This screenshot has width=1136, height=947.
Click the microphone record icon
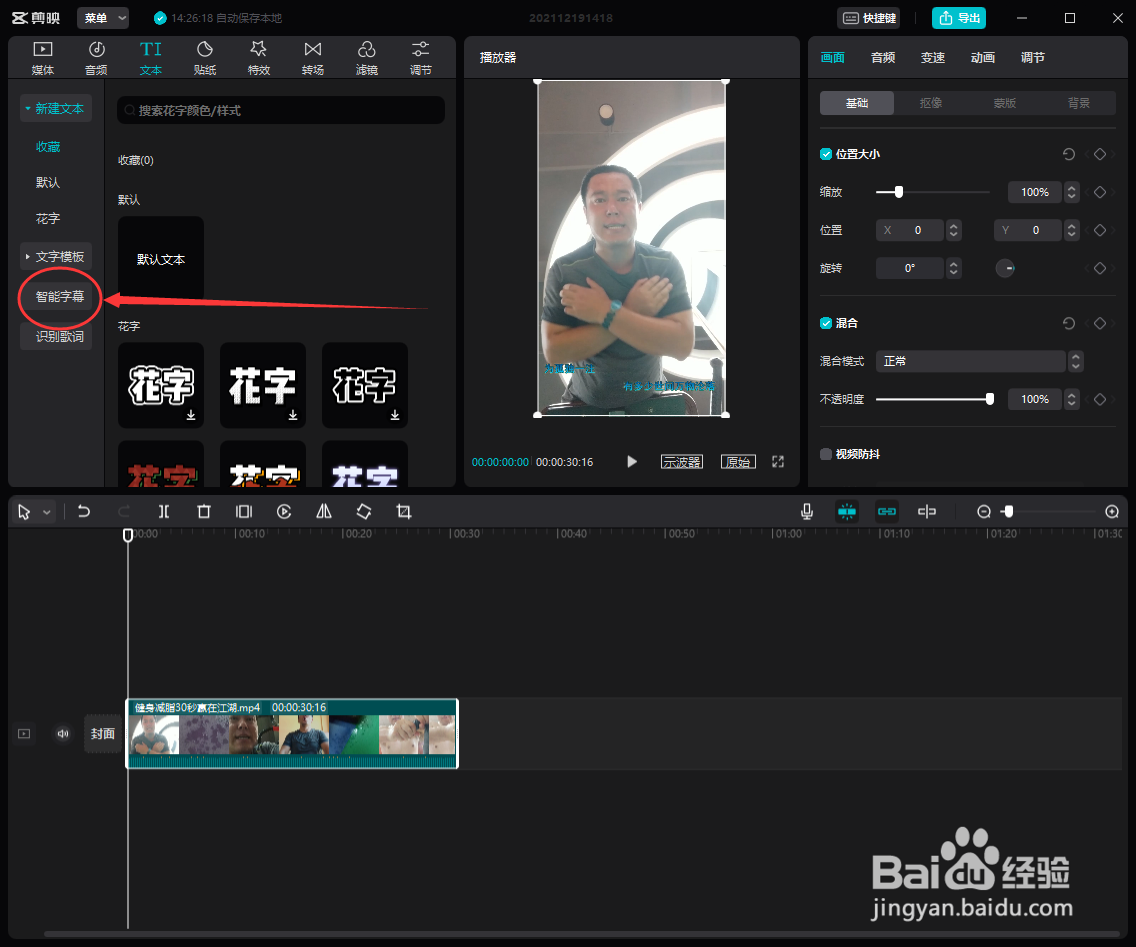(x=807, y=512)
